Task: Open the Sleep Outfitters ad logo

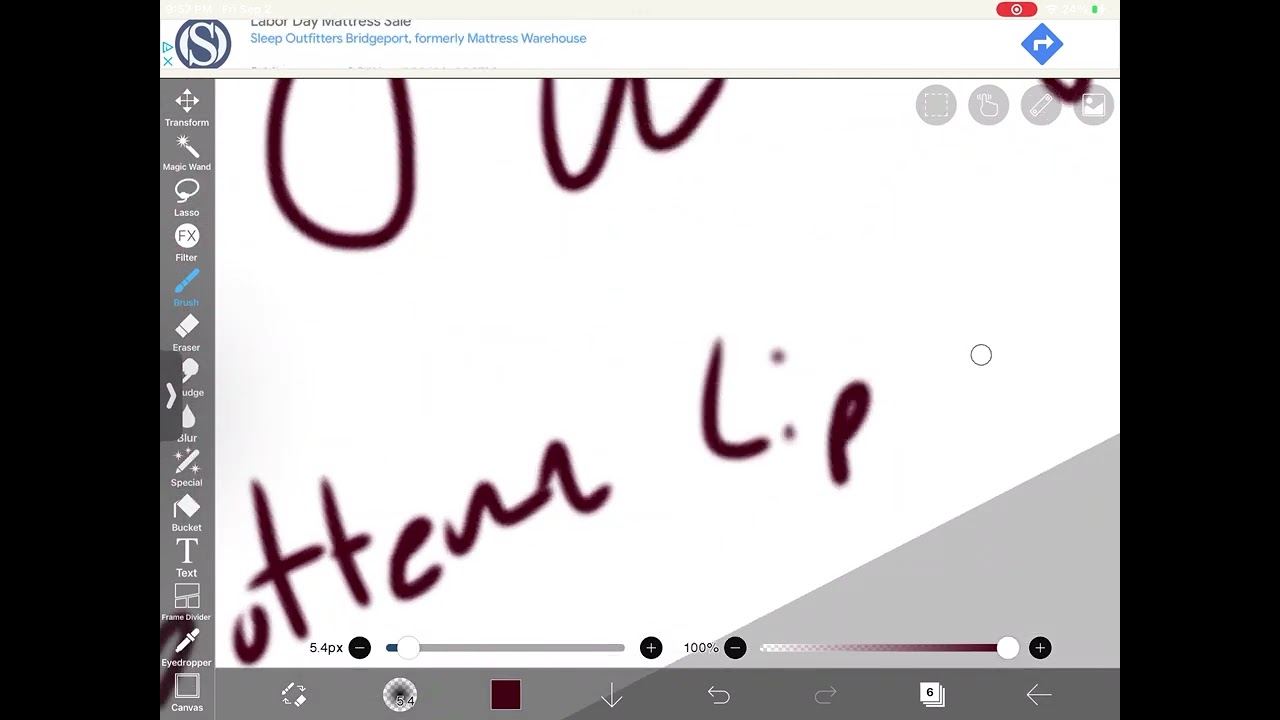Action: [x=203, y=43]
